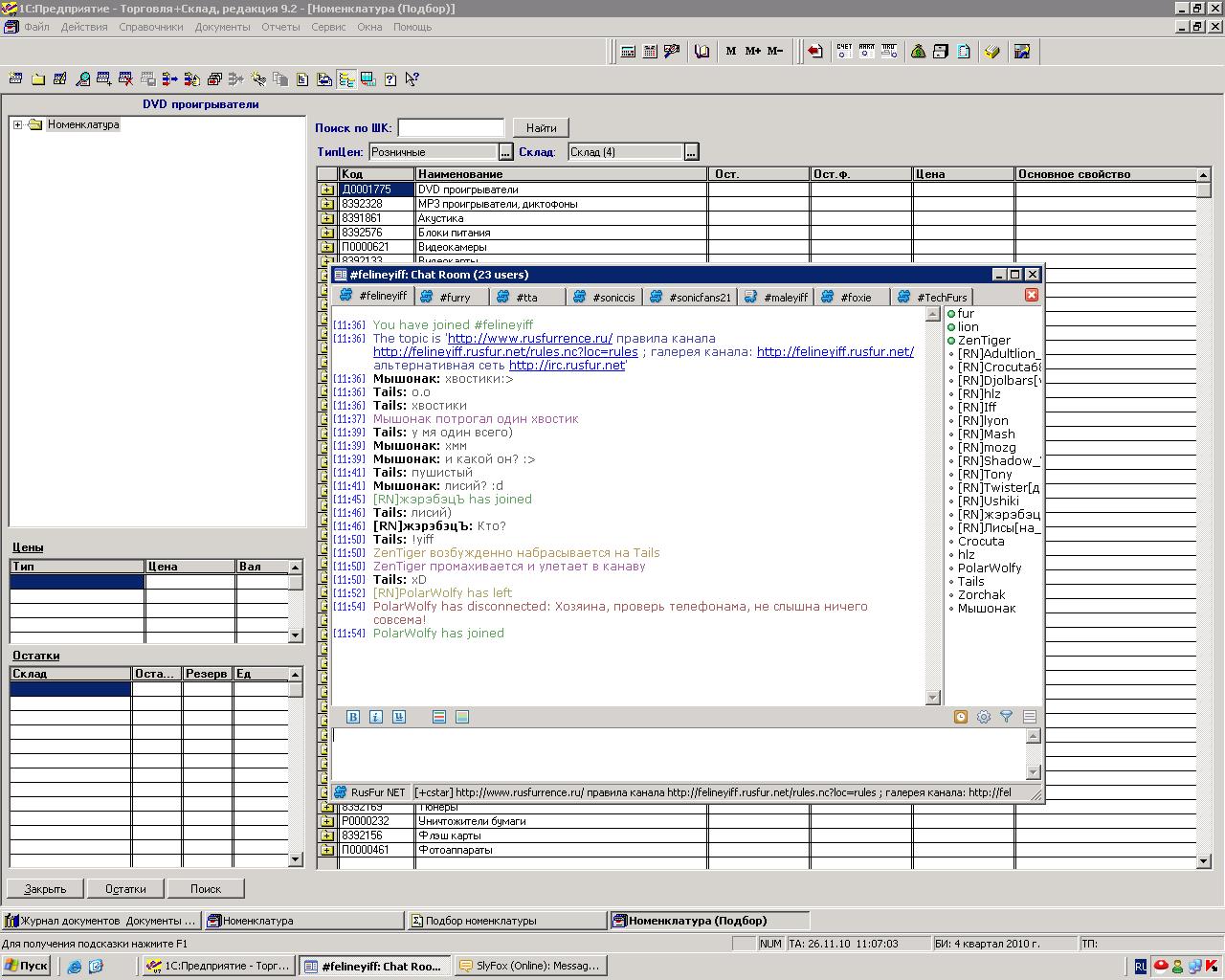Click the red arrow document icon
The height and width of the screenshot is (980, 1225).
tap(814, 52)
